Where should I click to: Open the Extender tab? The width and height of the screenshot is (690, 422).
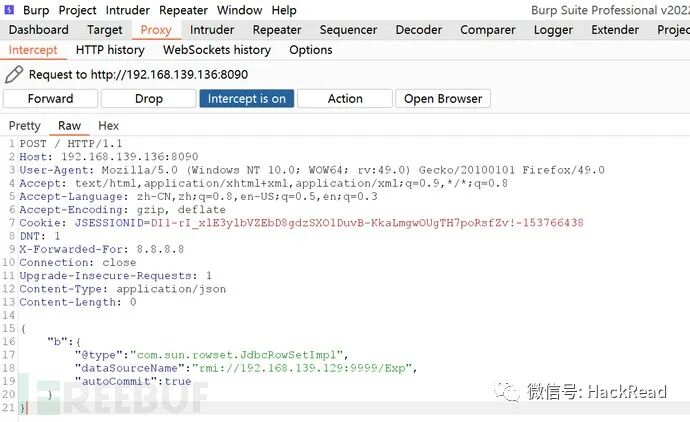615,30
